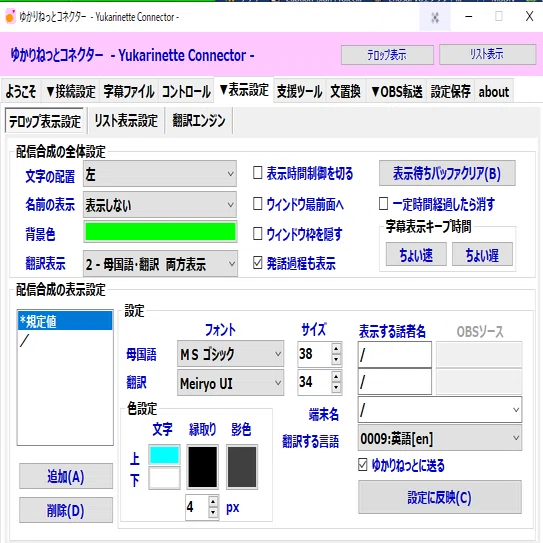Viewport: 543px width, 543px height.
Task: Open the ▼接続設定 tab
Action: [x=70, y=91]
